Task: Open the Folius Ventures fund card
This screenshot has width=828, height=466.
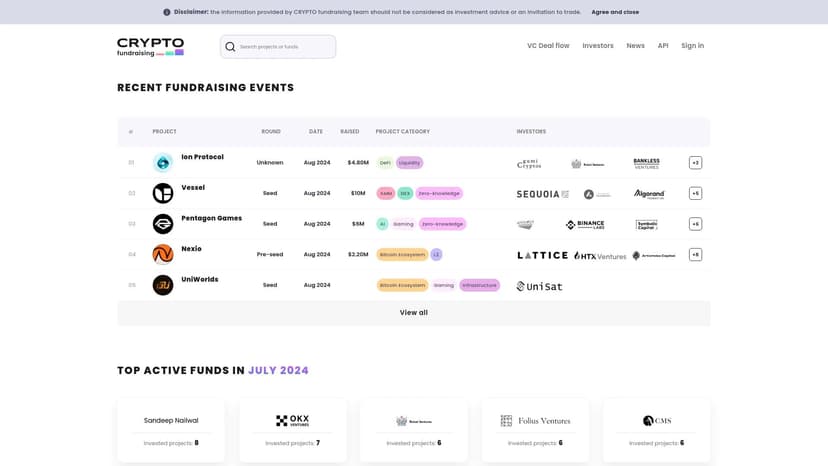Action: (535, 431)
